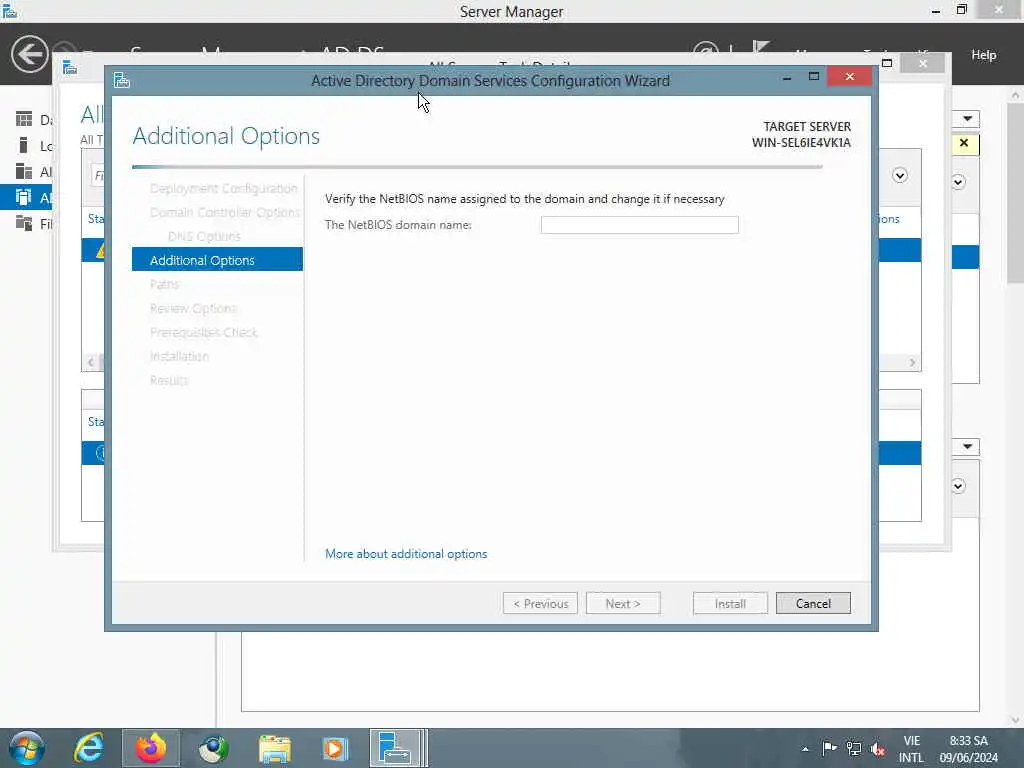Click the TARGET SERVER name text
Screen dimensions: 1024x768
point(801,142)
